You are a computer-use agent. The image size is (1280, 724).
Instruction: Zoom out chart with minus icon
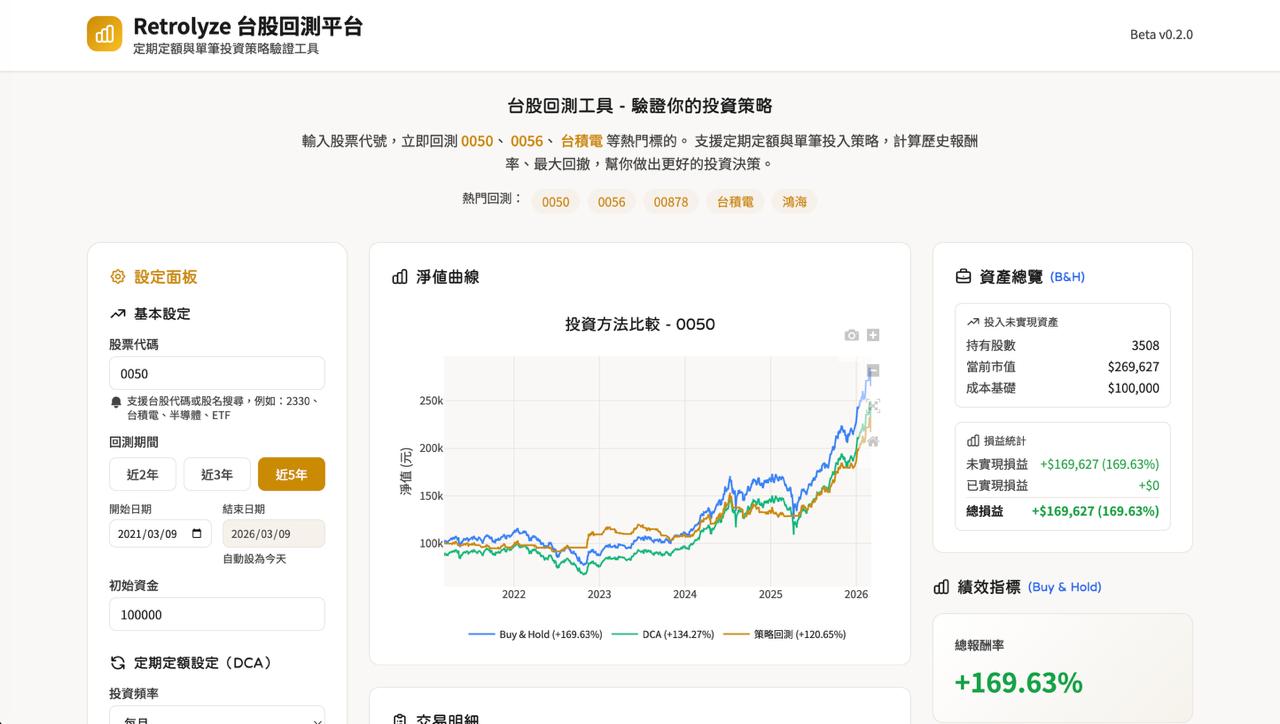[x=873, y=370]
